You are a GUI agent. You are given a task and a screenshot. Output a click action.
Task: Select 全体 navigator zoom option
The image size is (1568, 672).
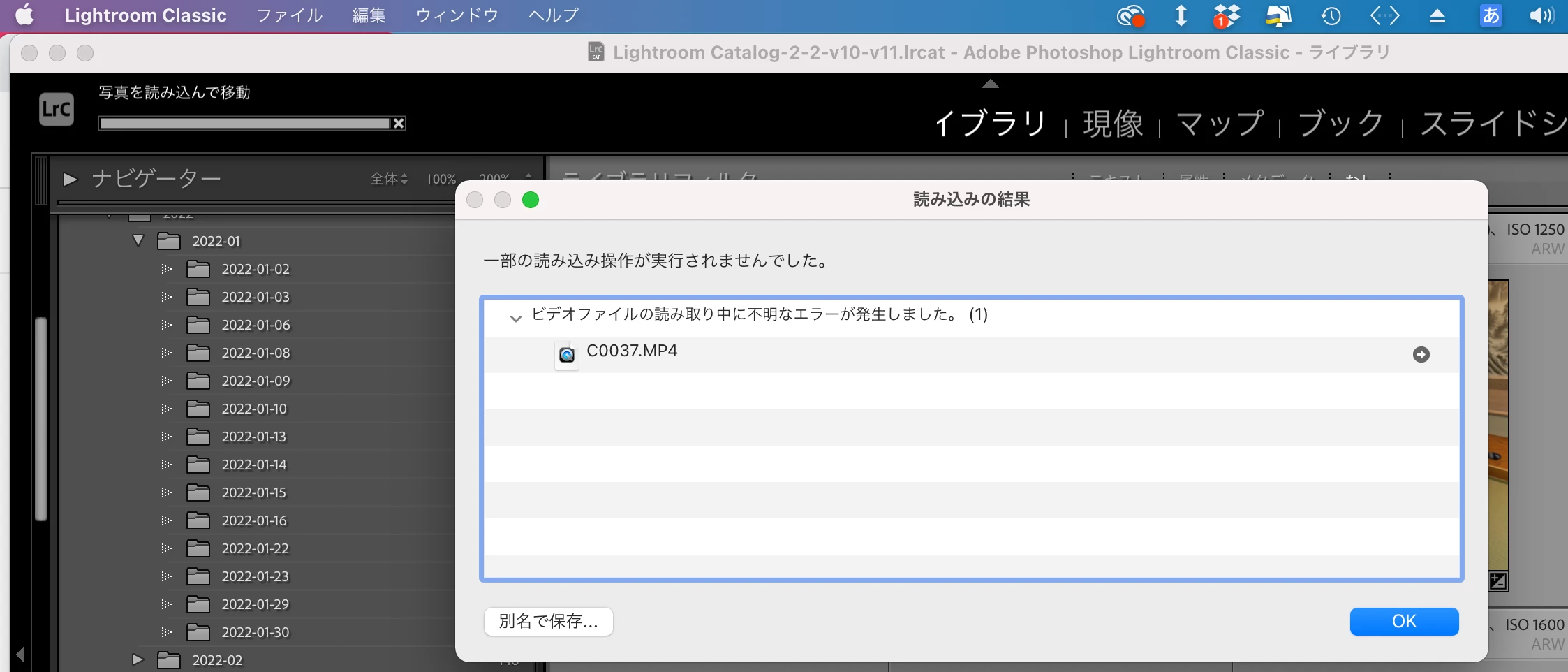click(x=388, y=179)
